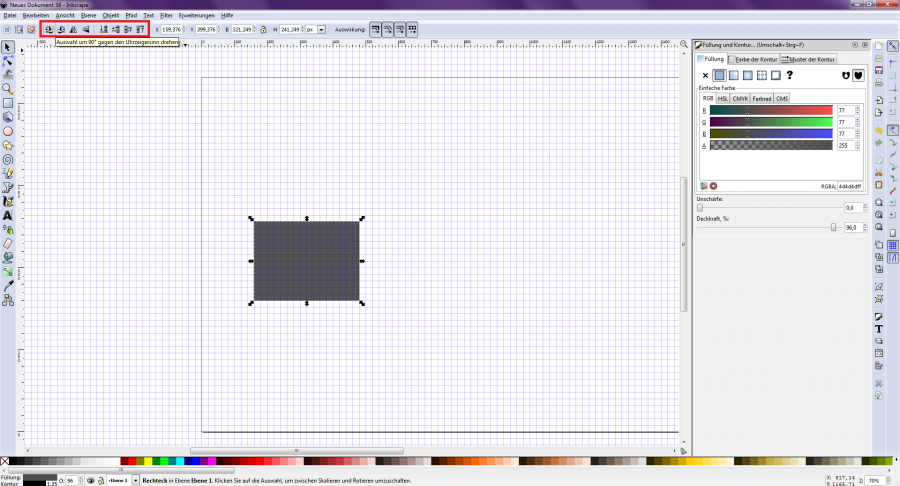This screenshot has width=900, height=486.
Task: Pick the Text tool in the toolbox
Action: coord(7,215)
